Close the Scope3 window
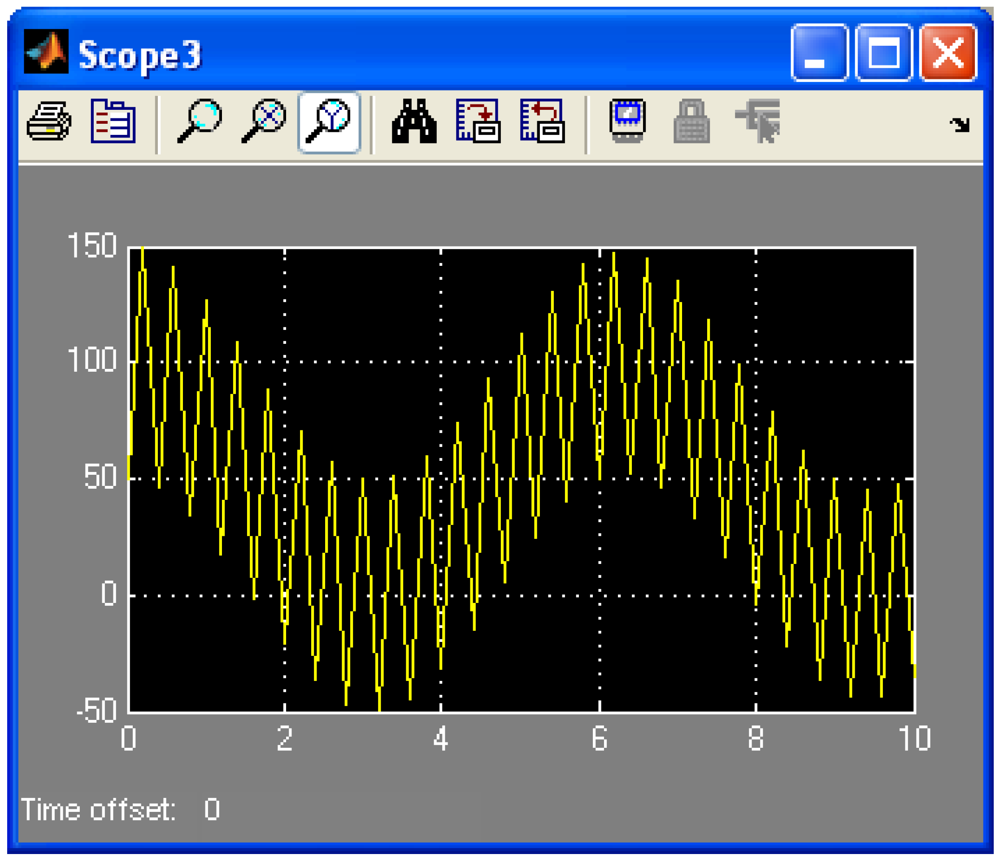1000x863 pixels. tap(947, 54)
